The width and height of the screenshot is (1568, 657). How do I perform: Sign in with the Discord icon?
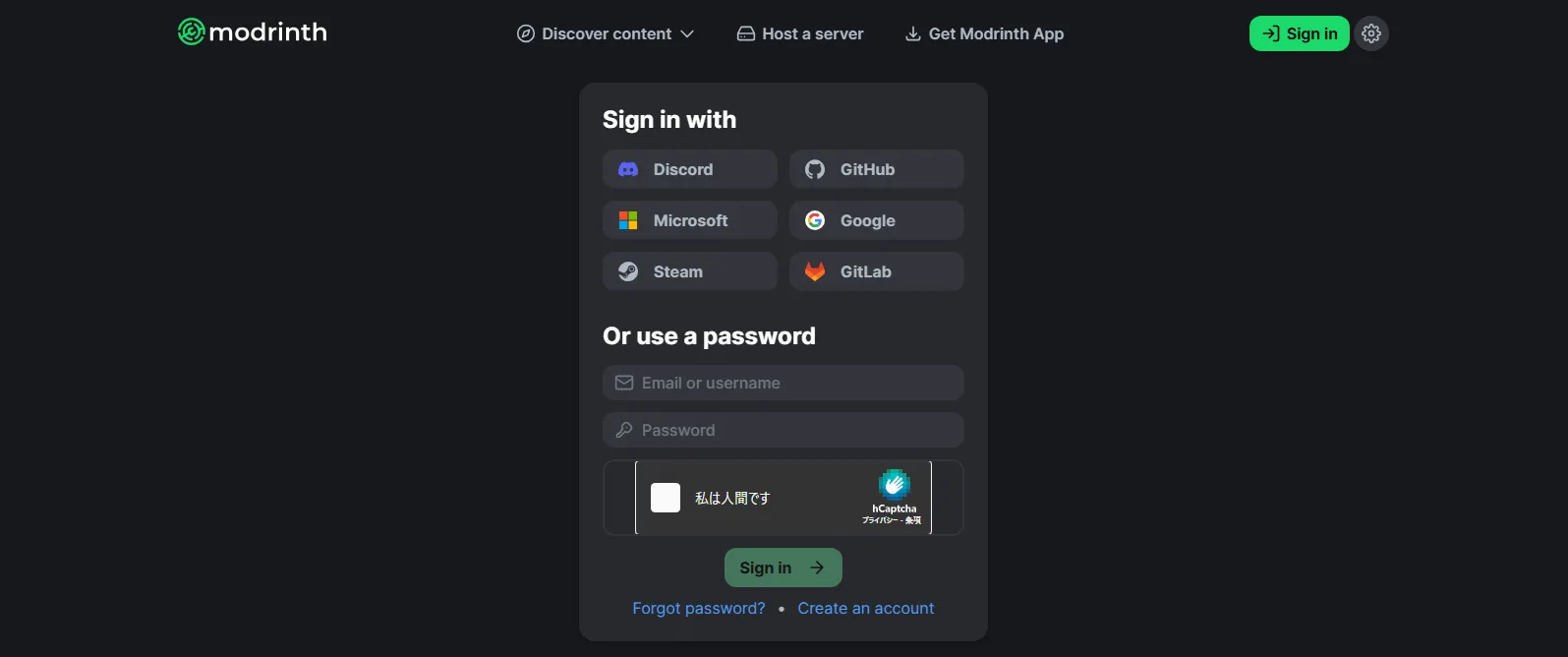pyautogui.click(x=628, y=168)
